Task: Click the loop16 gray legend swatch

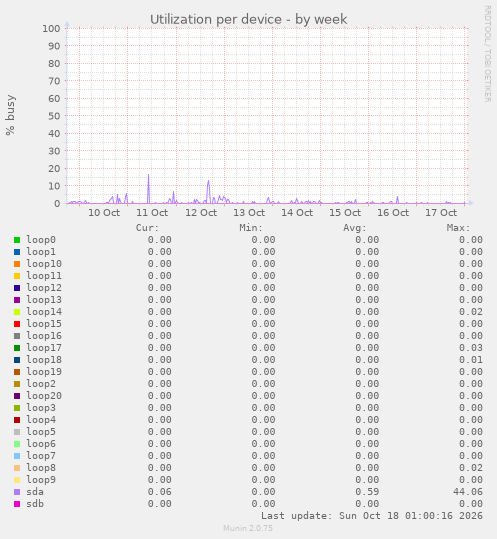Action: point(17,336)
